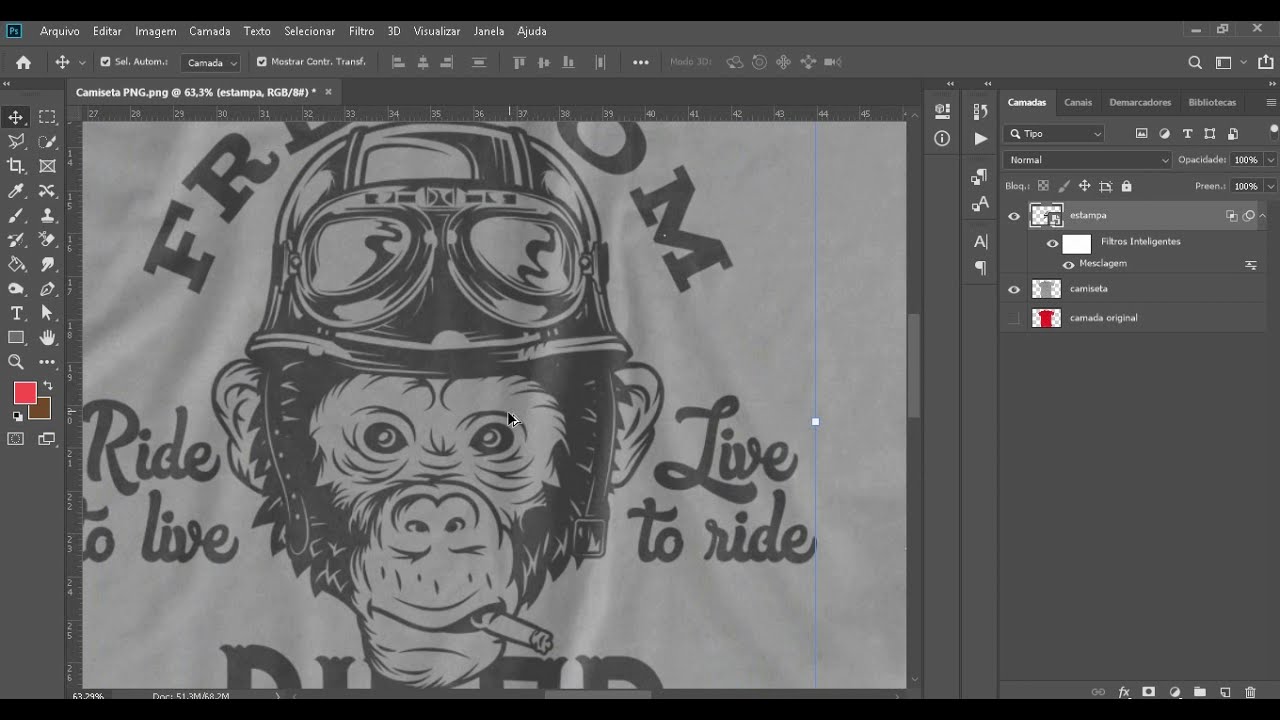Screen dimensions: 1280x720
Task: Hide the Filtros Inteligentes eye
Action: pos(1052,243)
